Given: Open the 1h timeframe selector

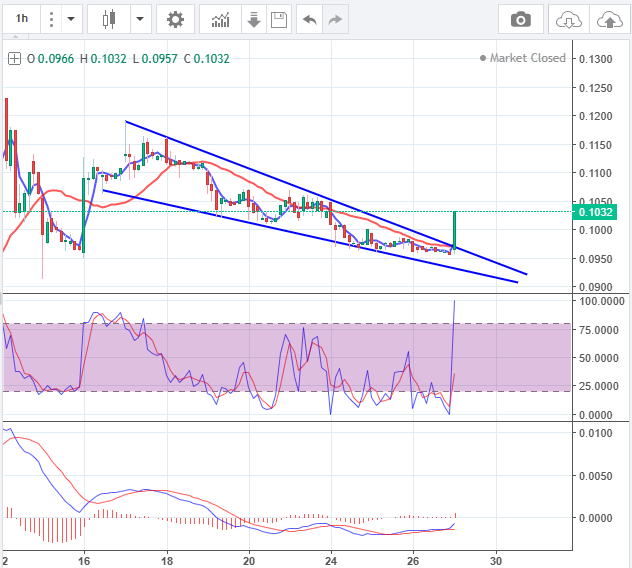Looking at the screenshot, I should point(22,19).
